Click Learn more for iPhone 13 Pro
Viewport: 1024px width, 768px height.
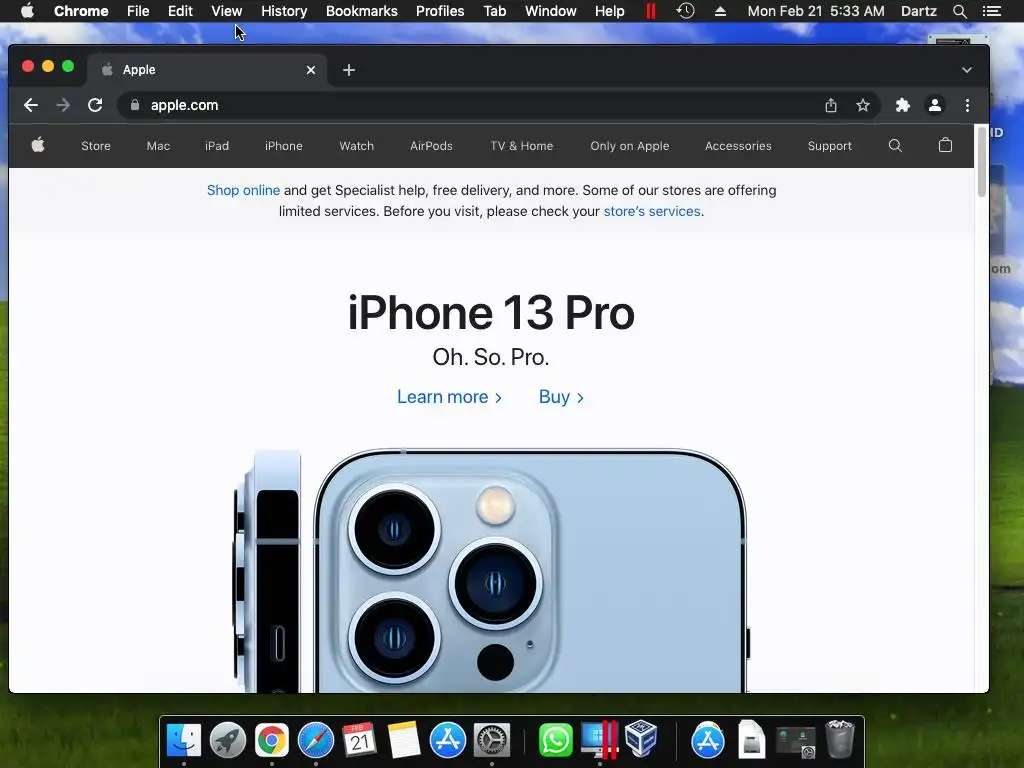click(449, 396)
